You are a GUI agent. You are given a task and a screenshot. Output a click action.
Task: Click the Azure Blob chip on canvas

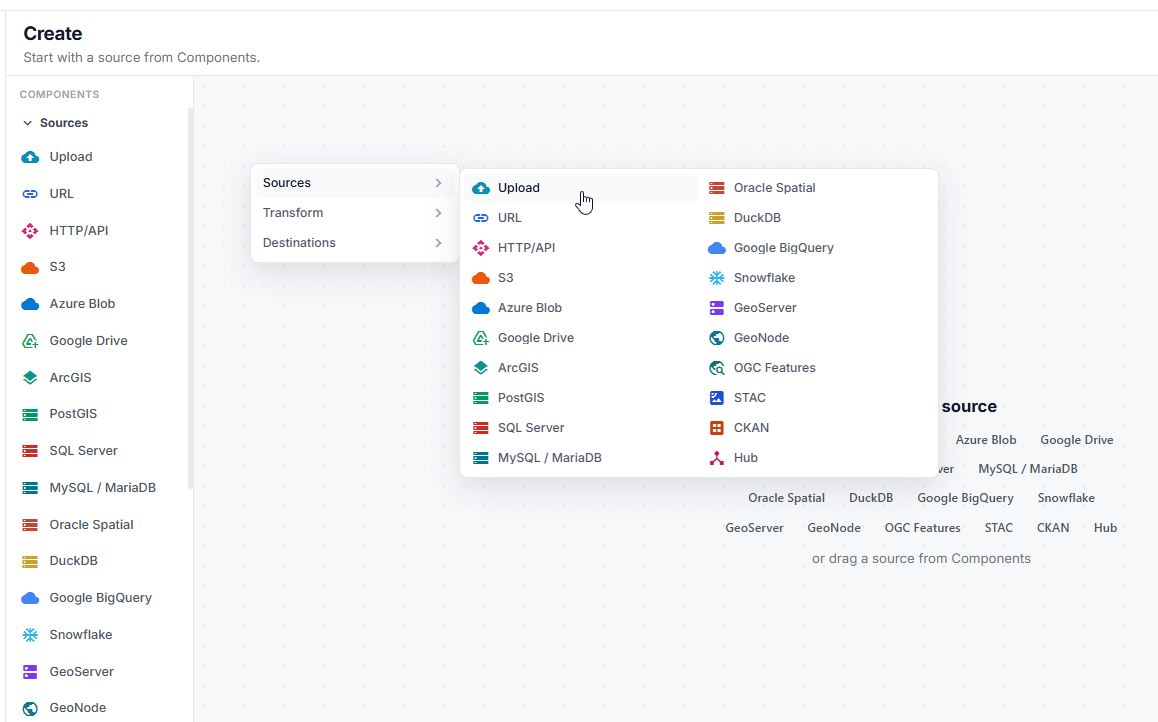pyautogui.click(x=986, y=440)
